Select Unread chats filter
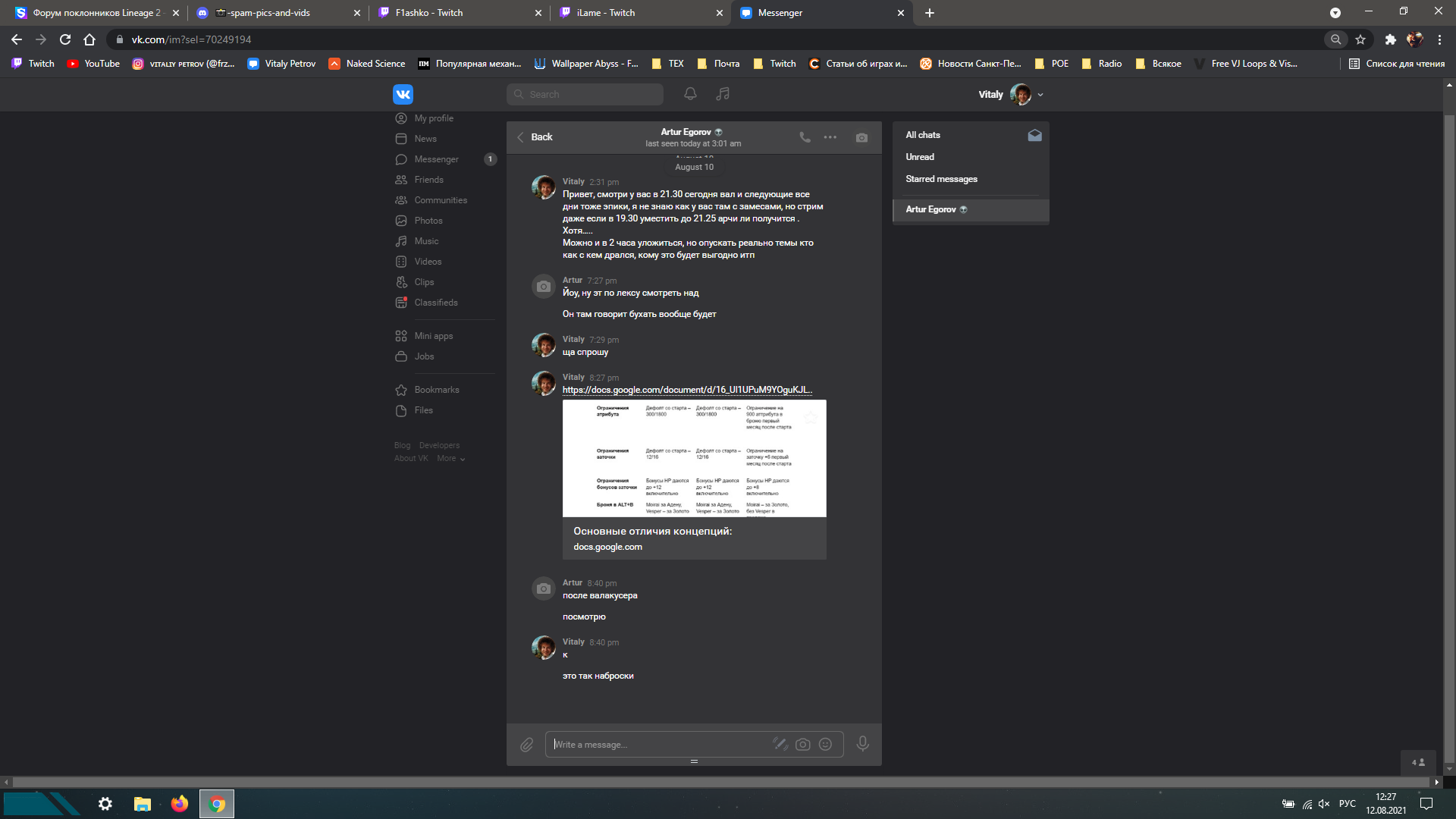The width and height of the screenshot is (1456, 819). 920,157
